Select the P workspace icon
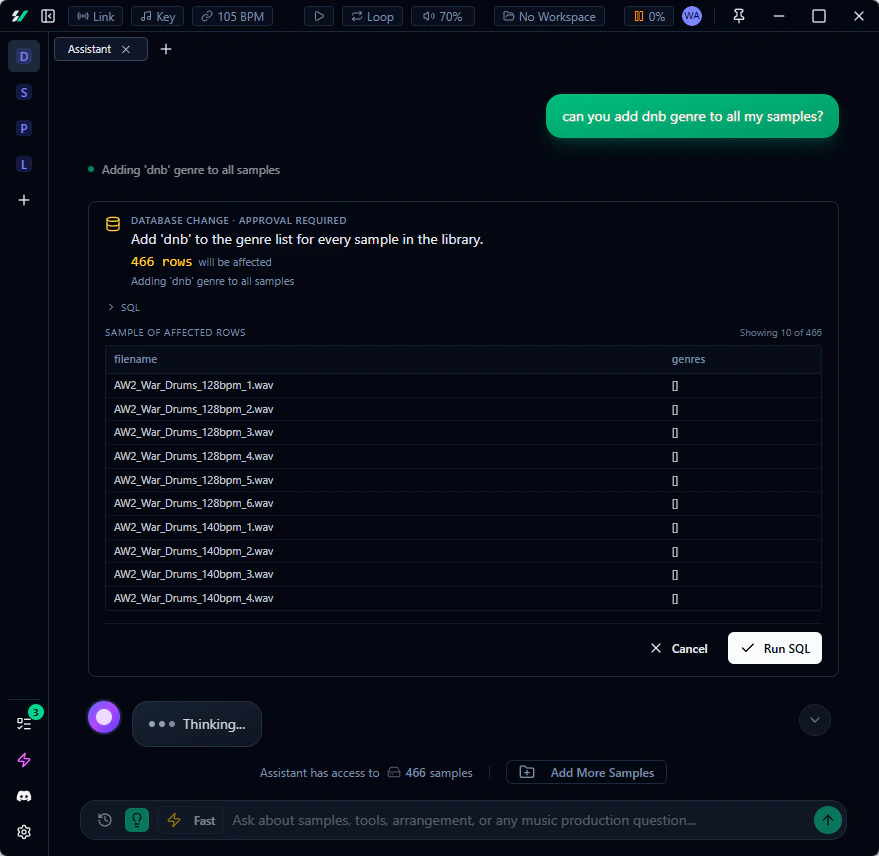 click(x=23, y=128)
